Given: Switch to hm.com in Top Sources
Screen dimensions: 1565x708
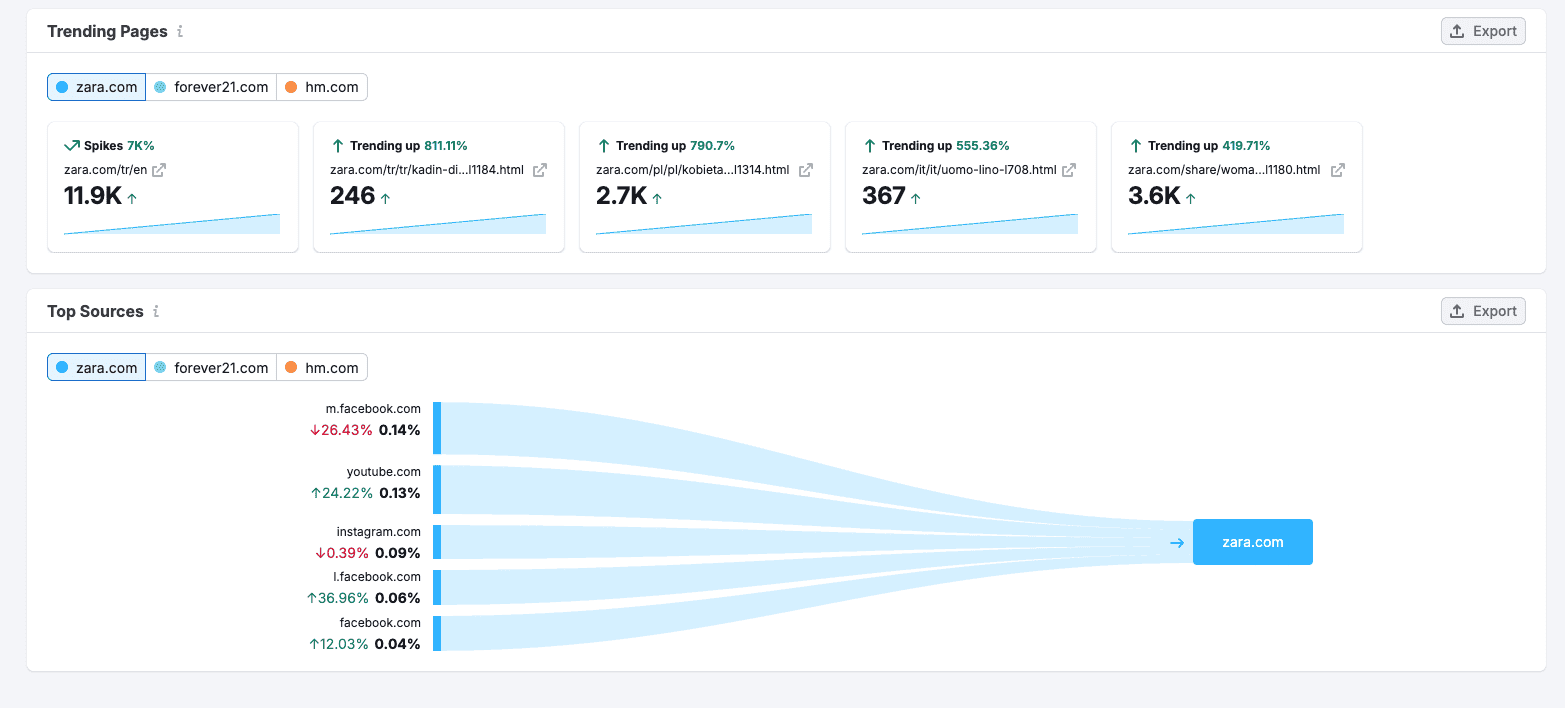Looking at the screenshot, I should 322,367.
